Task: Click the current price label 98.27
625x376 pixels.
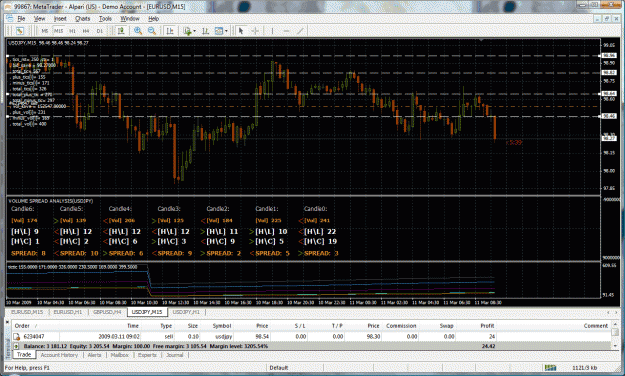Action: point(609,138)
